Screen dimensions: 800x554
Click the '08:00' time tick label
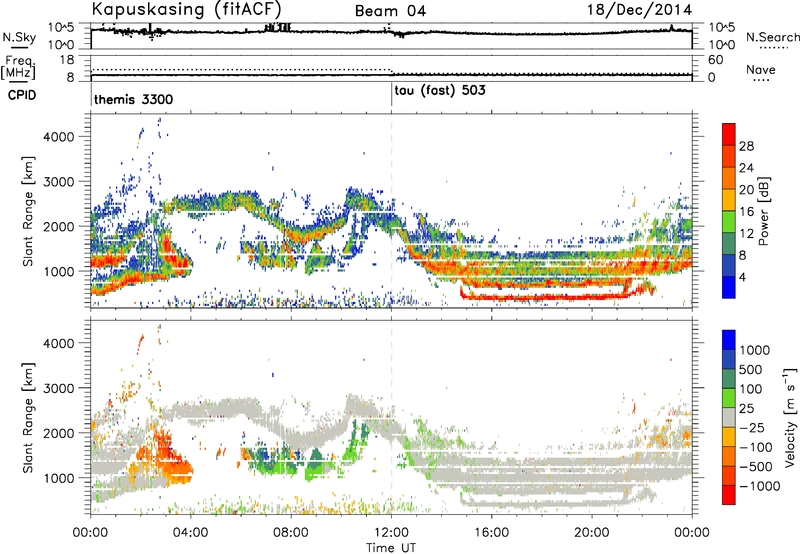click(291, 533)
